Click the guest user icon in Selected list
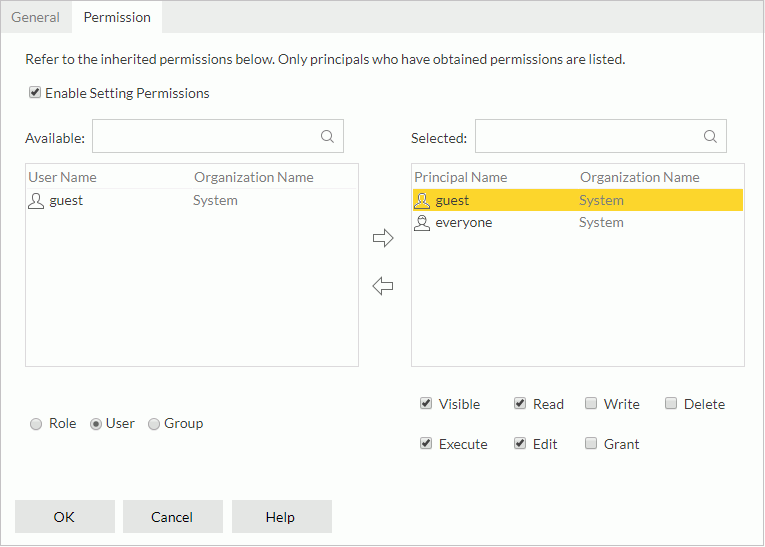This screenshot has height=547, width=765. pos(422,201)
